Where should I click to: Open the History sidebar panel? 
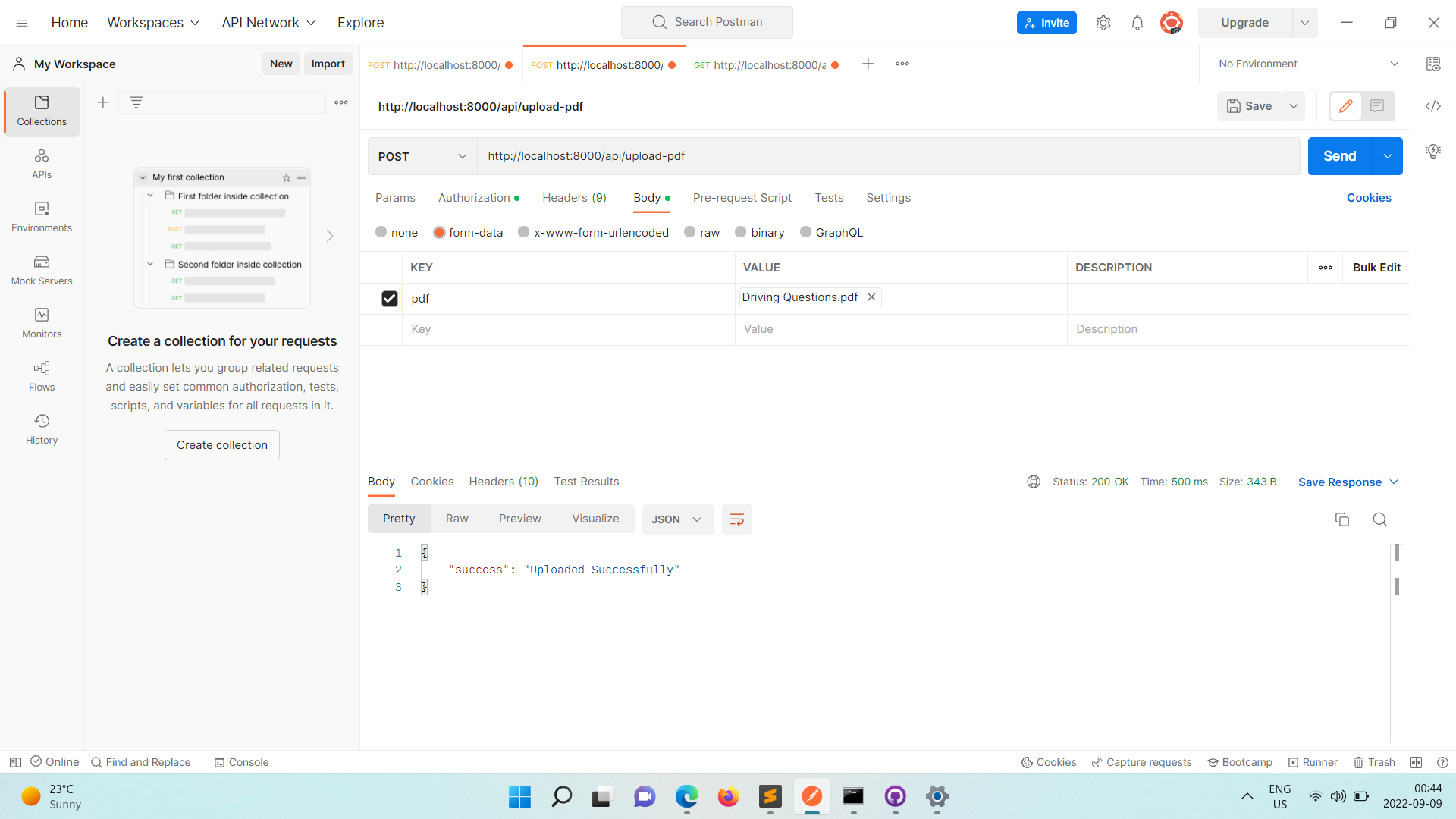pos(41,428)
